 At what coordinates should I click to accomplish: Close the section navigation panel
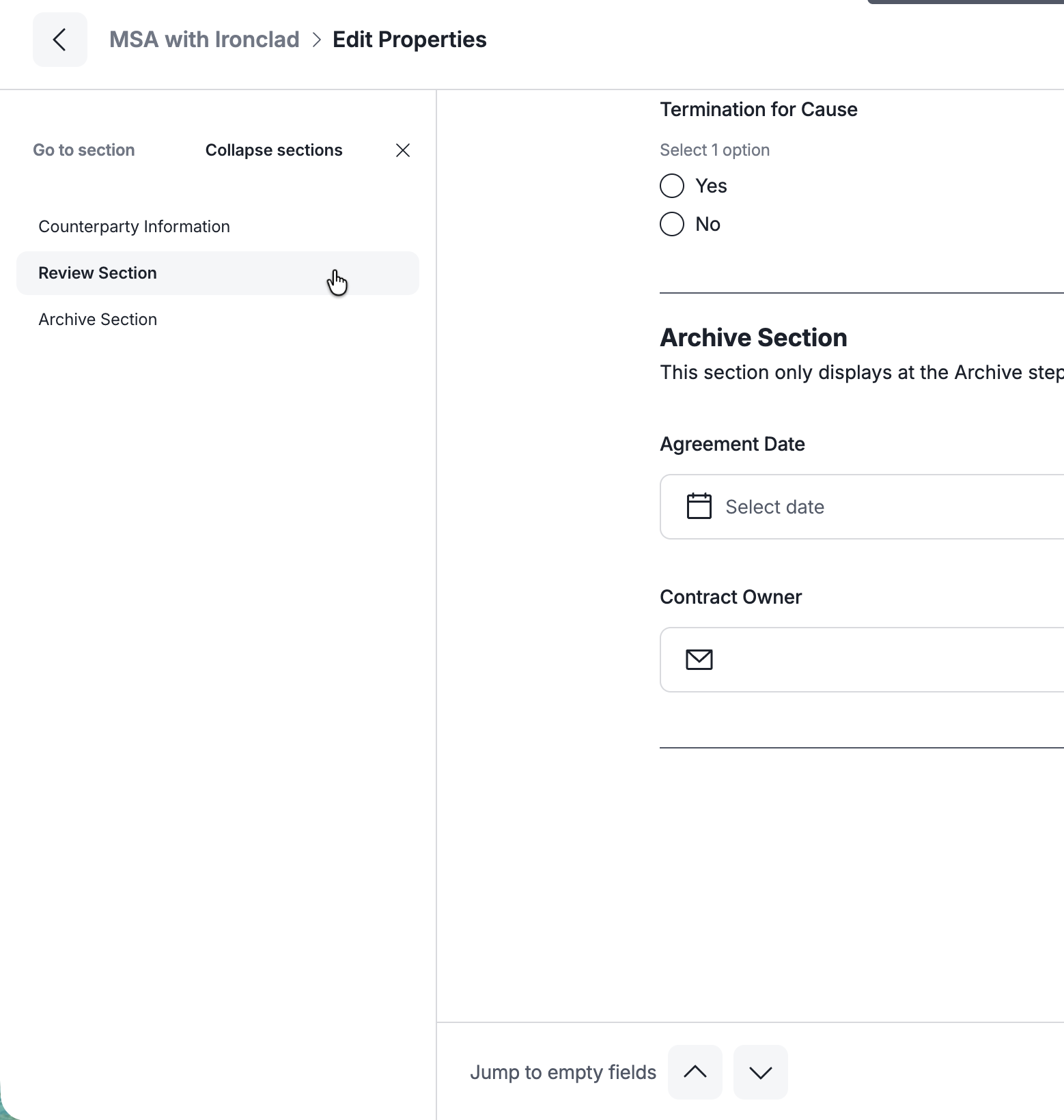point(403,150)
